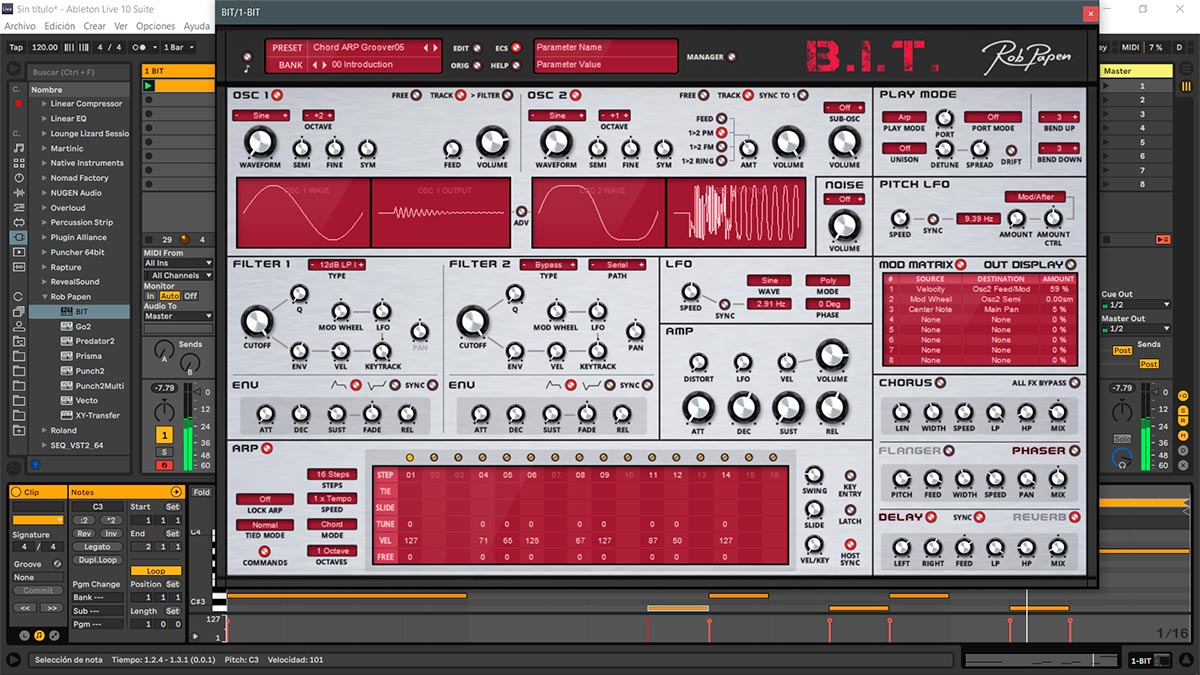The width and height of the screenshot is (1200, 675).
Task: Adjust the Filter 1 CUTOFF knob
Action: pyautogui.click(x=257, y=322)
